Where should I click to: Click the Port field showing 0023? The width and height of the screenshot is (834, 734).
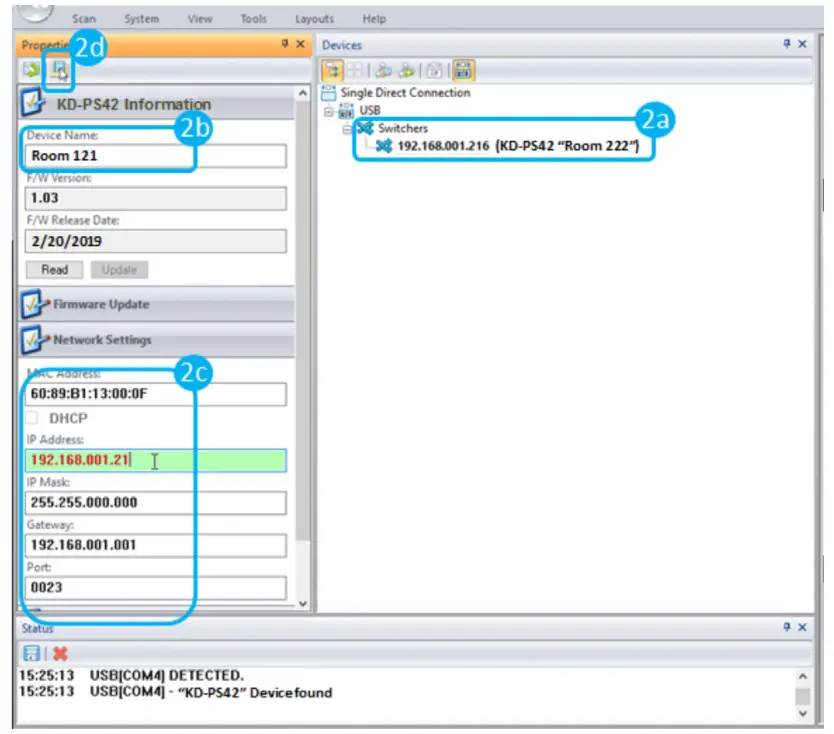coord(155,588)
